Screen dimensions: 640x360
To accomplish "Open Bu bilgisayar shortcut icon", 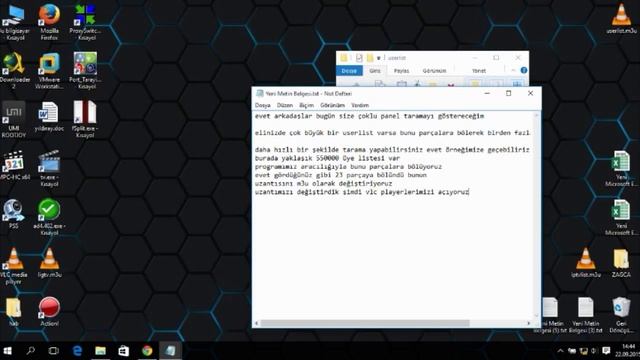I will click(x=14, y=22).
